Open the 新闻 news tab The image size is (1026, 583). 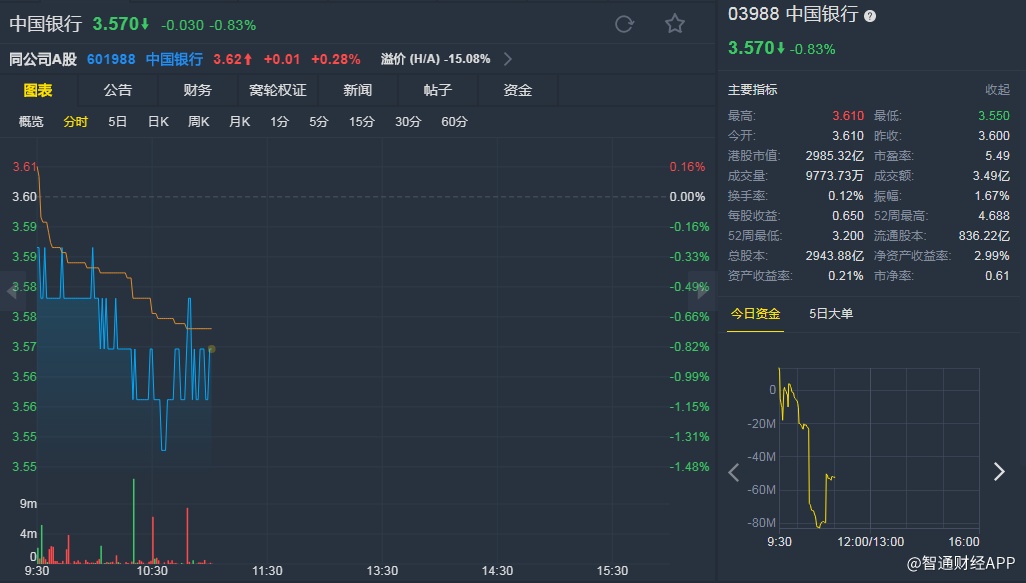point(358,90)
